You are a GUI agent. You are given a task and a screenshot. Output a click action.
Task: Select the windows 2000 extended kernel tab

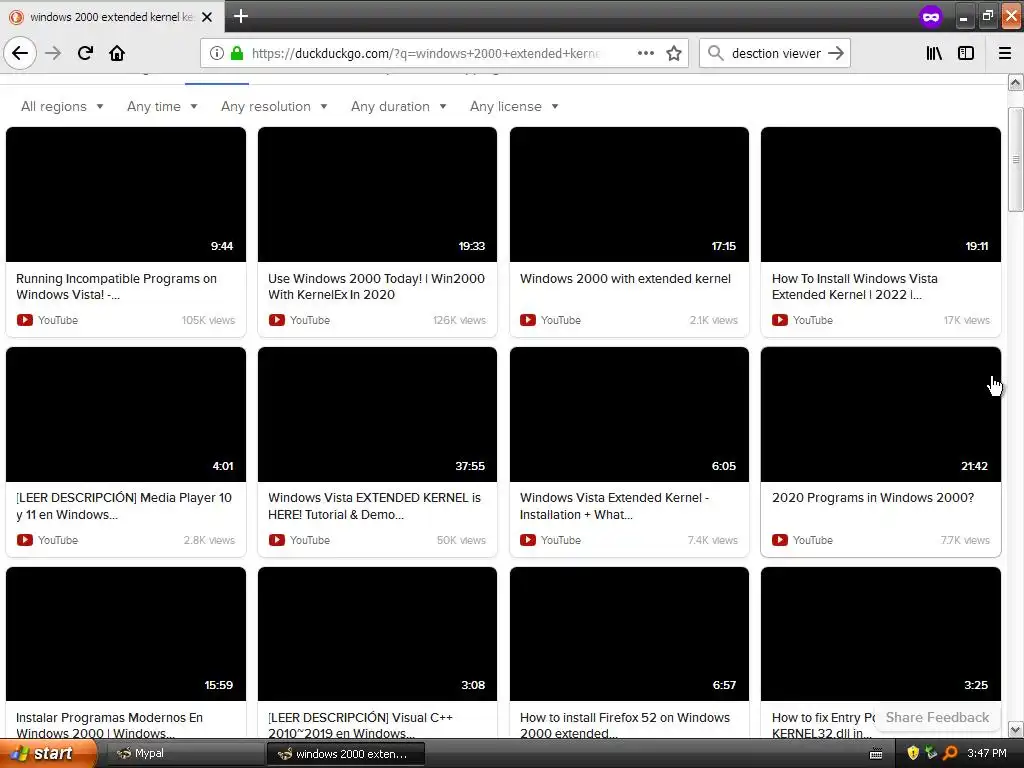coord(112,16)
